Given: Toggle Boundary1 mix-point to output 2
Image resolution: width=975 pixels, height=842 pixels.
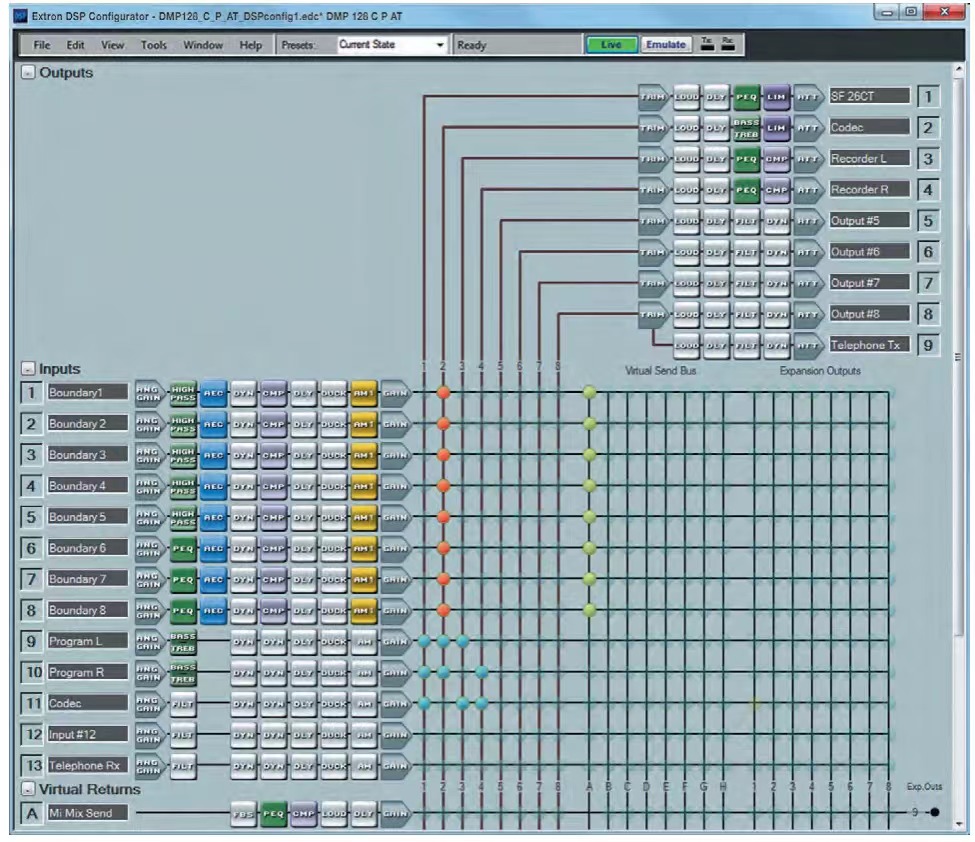Looking at the screenshot, I should pos(443,393).
